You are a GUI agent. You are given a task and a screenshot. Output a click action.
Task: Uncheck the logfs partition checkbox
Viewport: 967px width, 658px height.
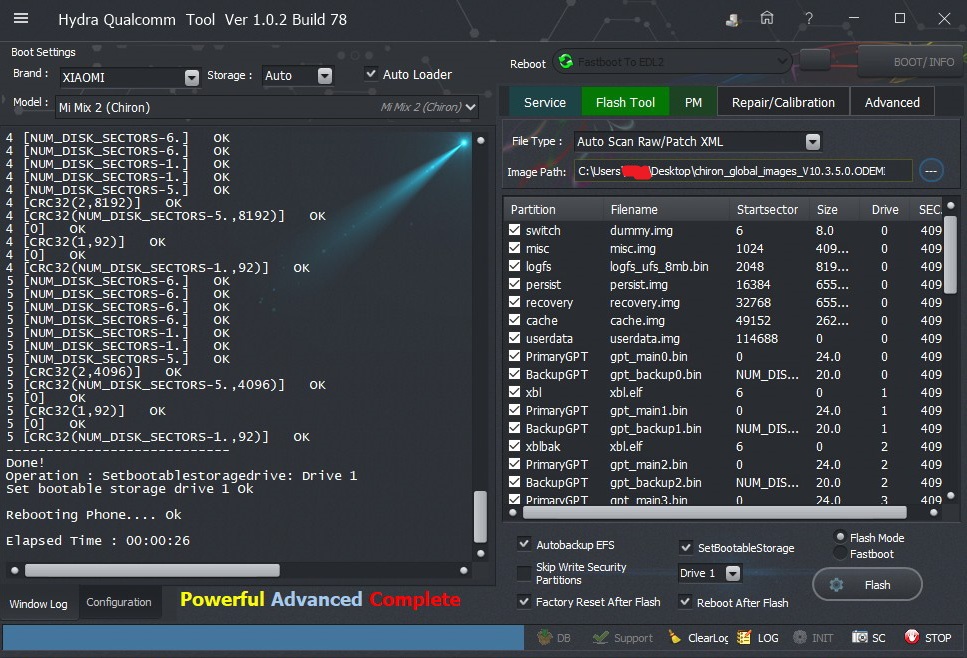pos(514,265)
